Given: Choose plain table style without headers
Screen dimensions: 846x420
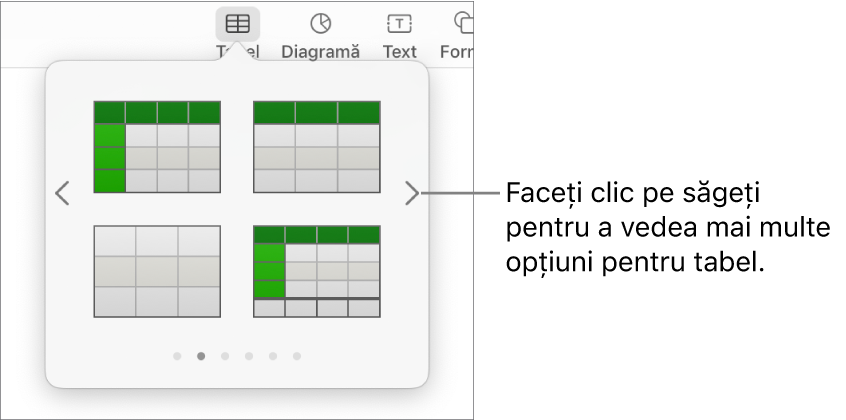Looking at the screenshot, I should coord(157,271).
